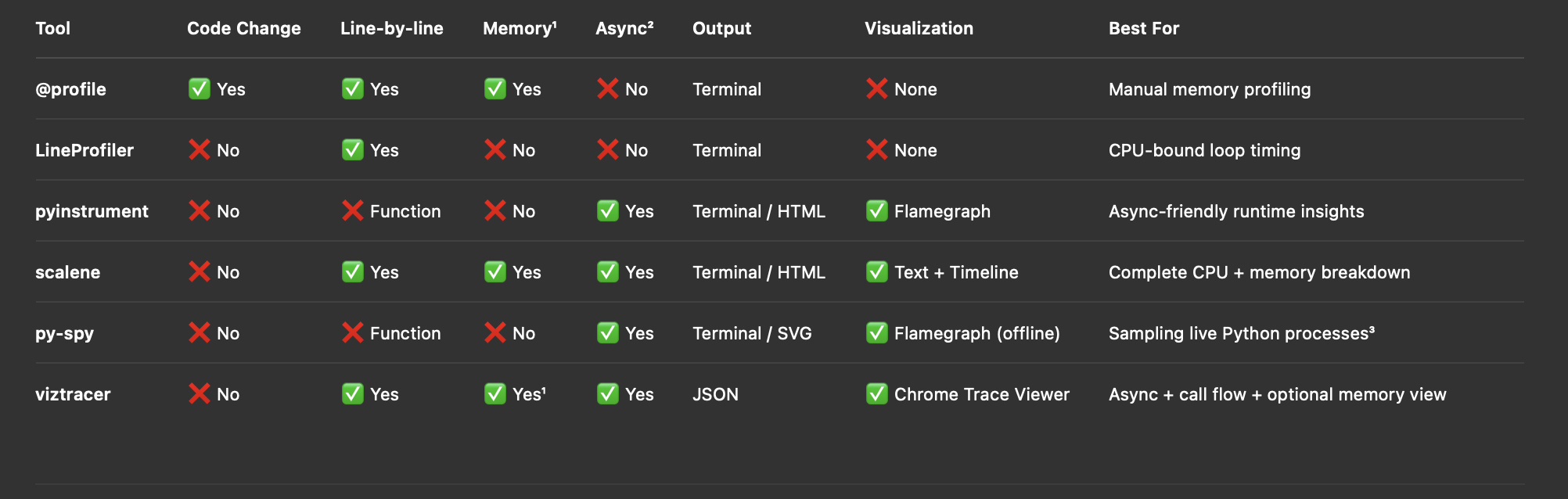
Task: Click green check in scalene Memory cell
Action: tap(495, 271)
